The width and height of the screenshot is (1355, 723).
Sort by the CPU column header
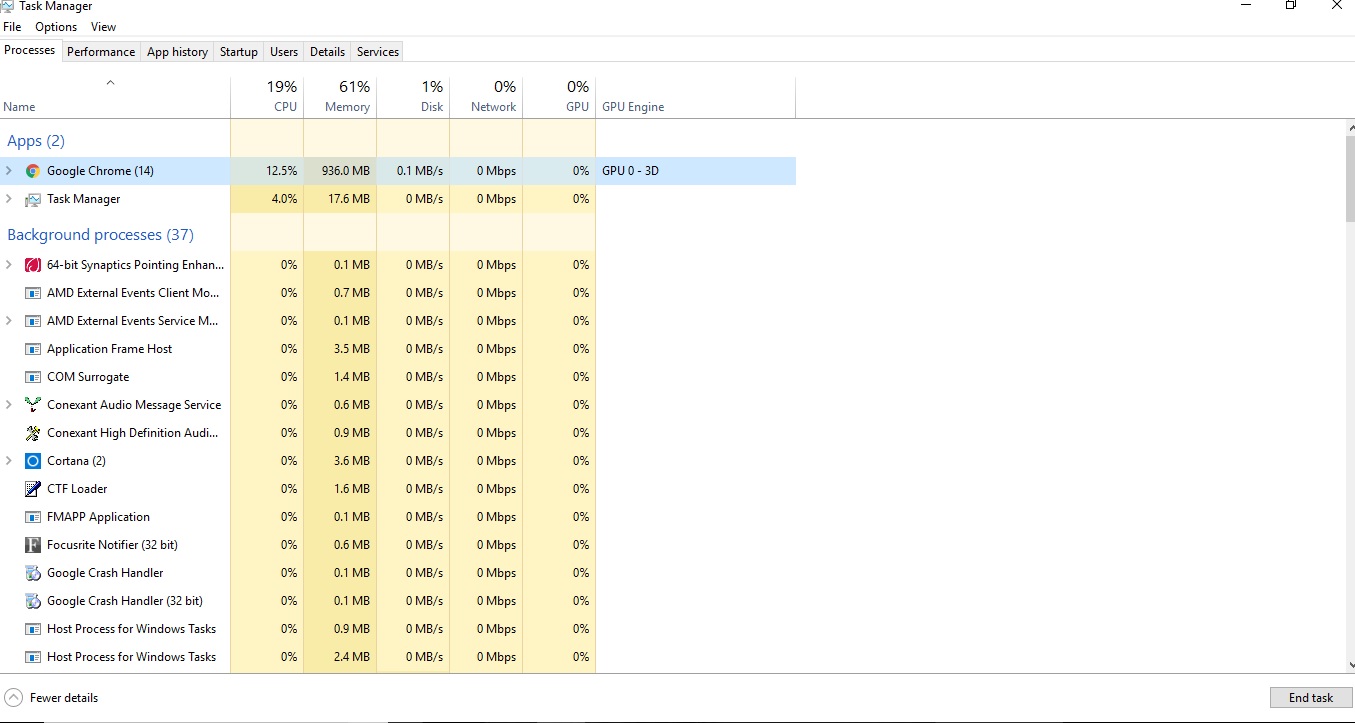(267, 98)
